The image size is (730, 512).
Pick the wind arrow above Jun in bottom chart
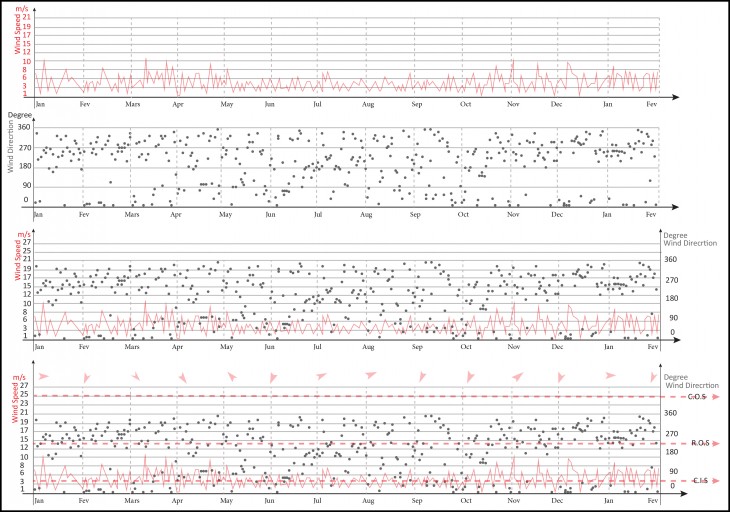[x=273, y=377]
